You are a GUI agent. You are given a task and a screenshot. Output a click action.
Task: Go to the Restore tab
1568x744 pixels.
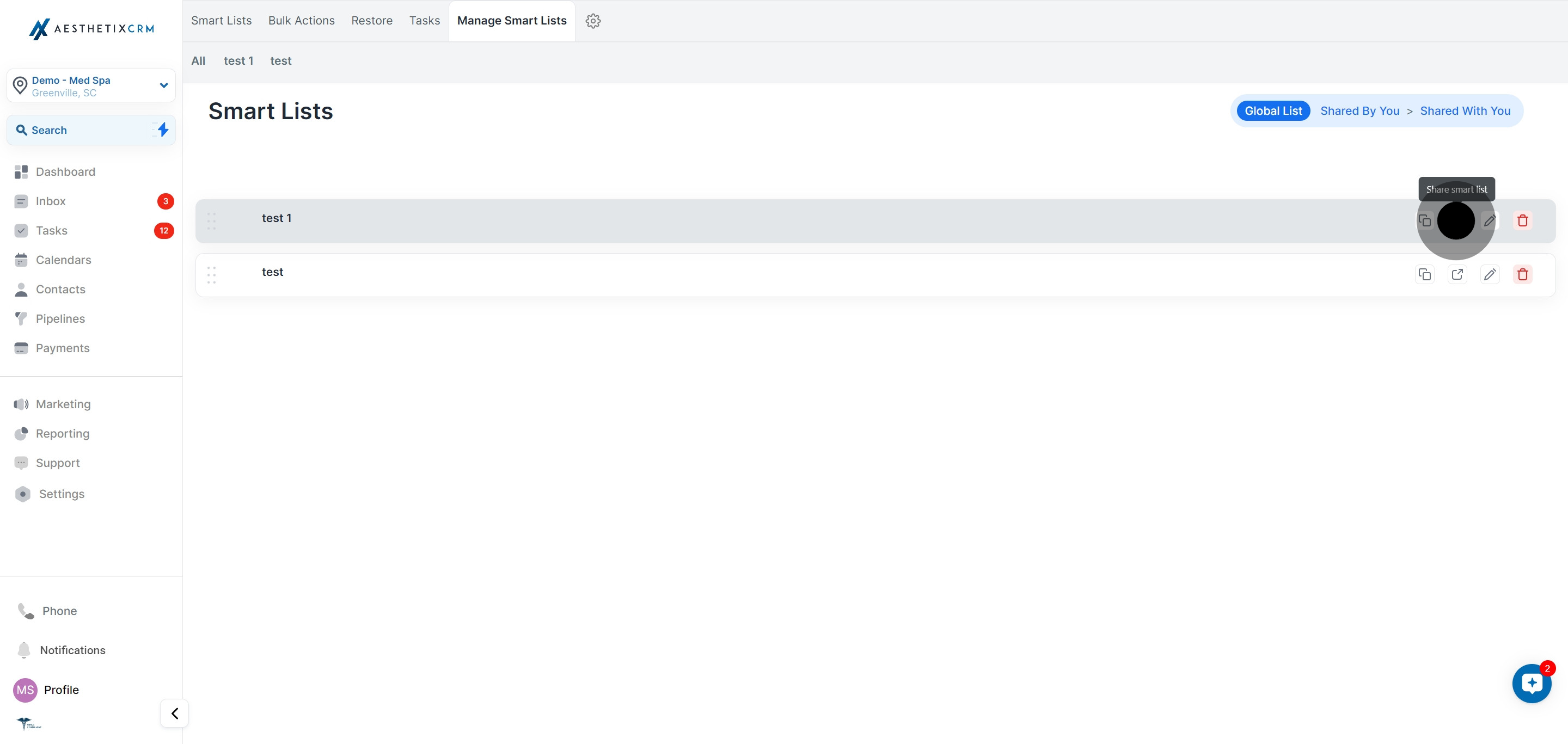click(x=371, y=21)
